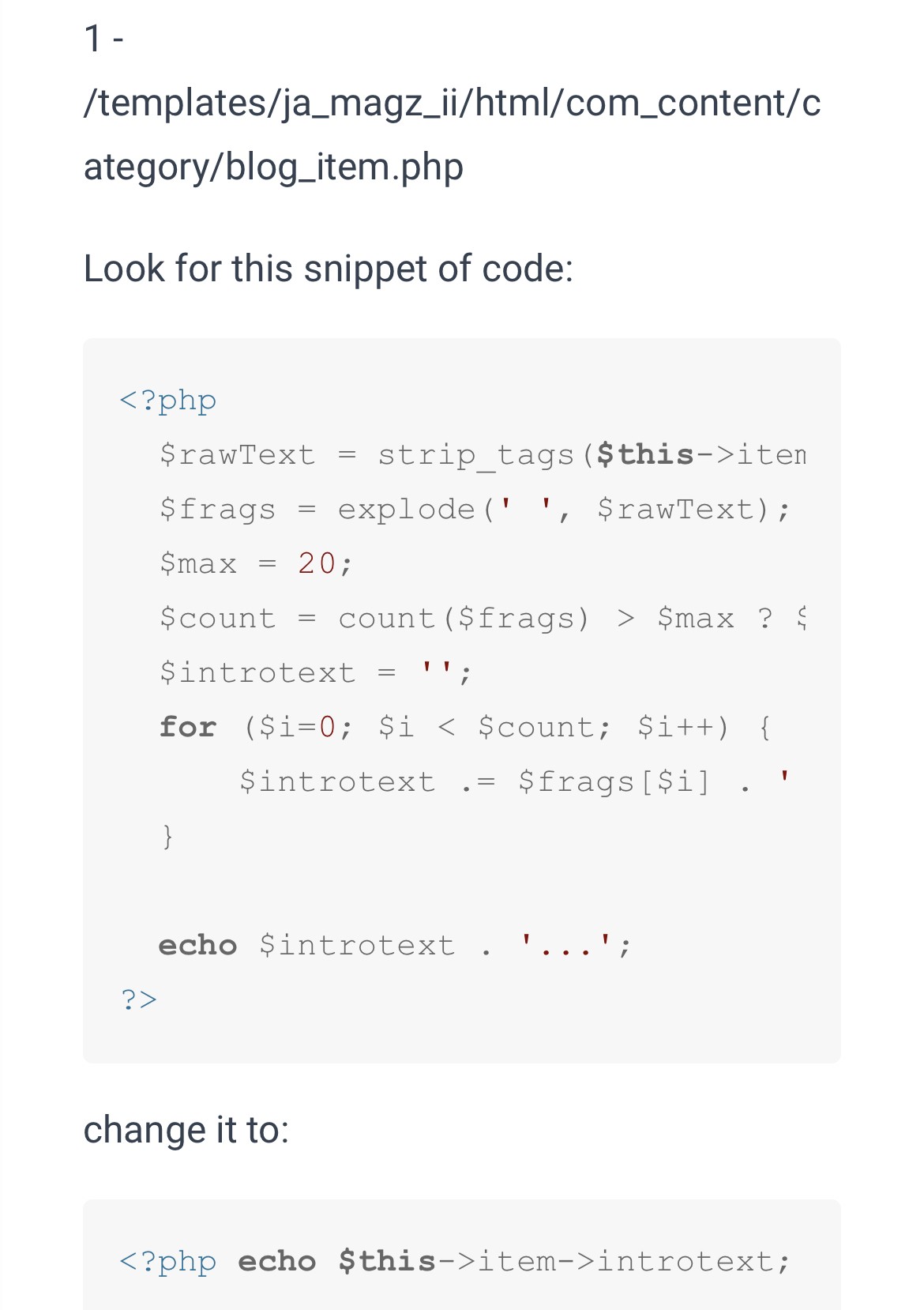924x1310 pixels.
Task: Click the template file path text
Action: (452, 135)
